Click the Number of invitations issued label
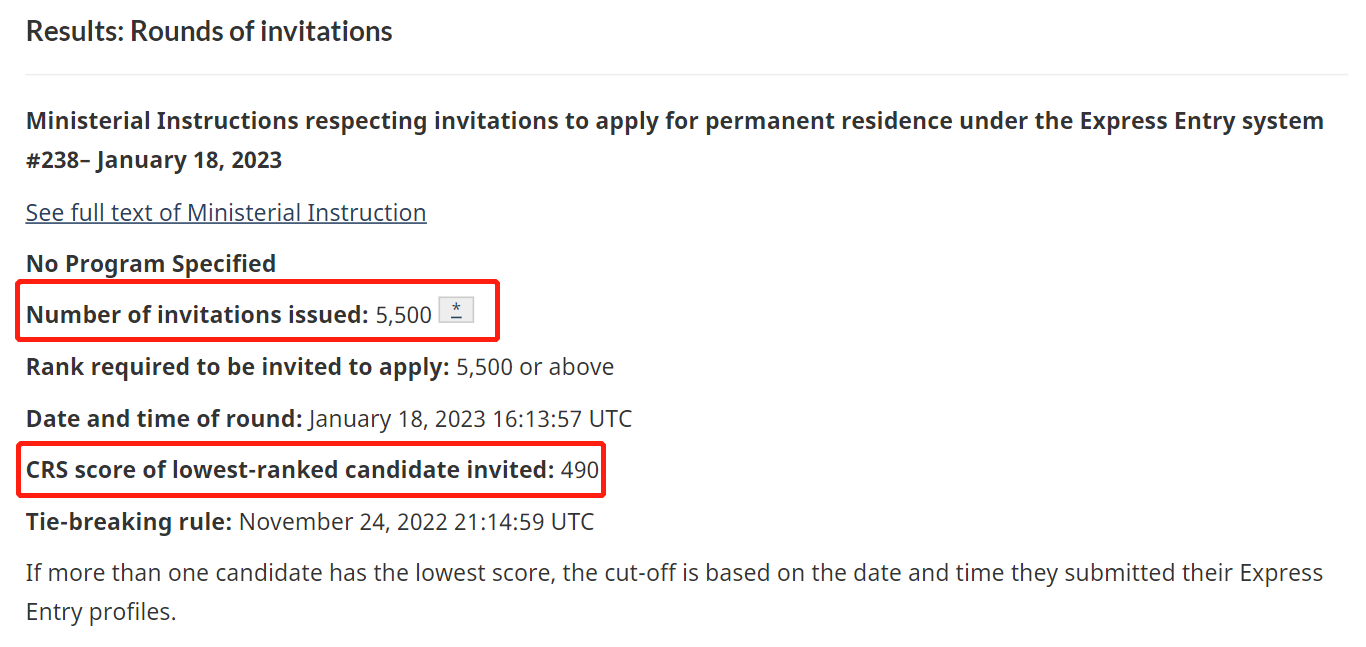 pyautogui.click(x=197, y=315)
